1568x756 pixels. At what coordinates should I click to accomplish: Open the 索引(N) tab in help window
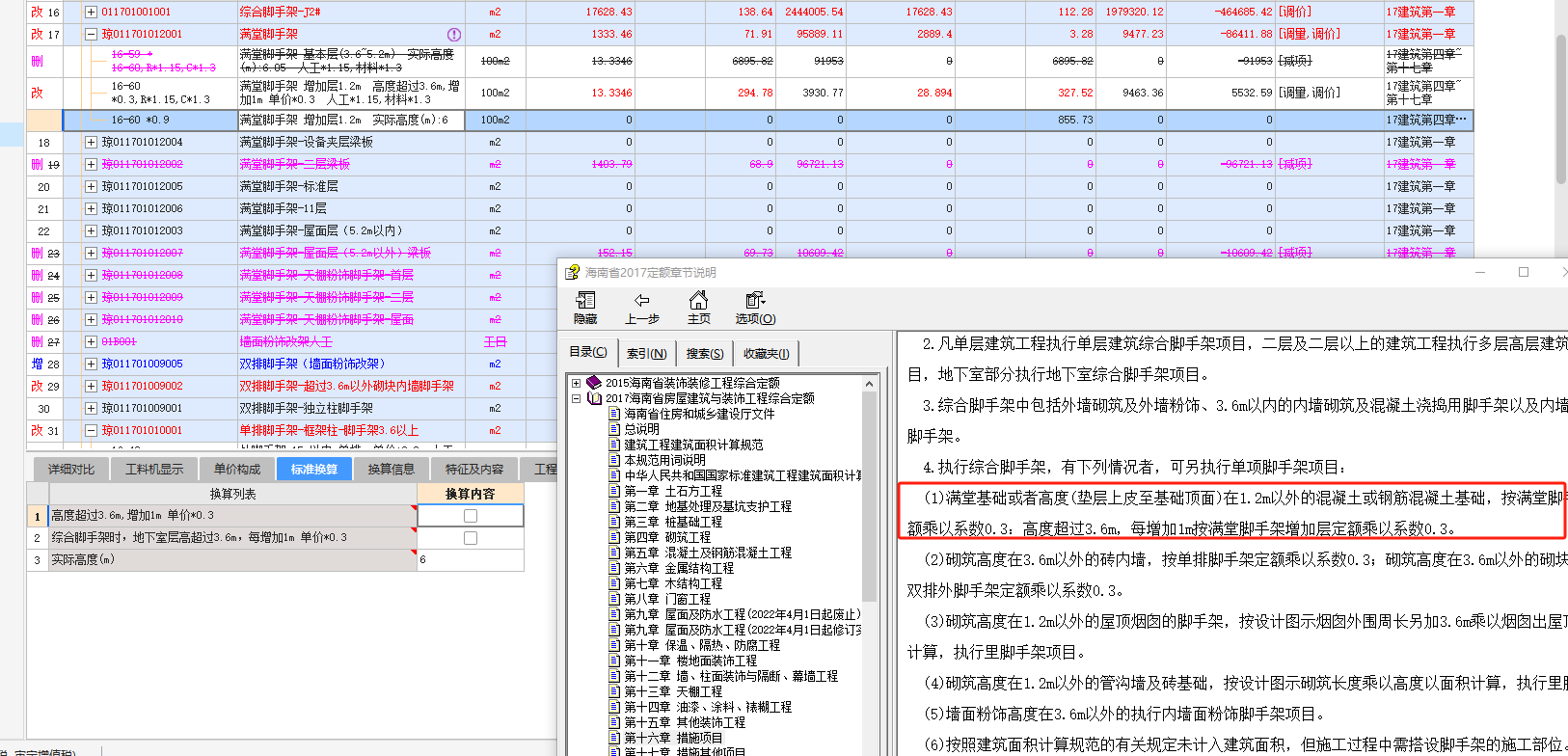pyautogui.click(x=646, y=354)
